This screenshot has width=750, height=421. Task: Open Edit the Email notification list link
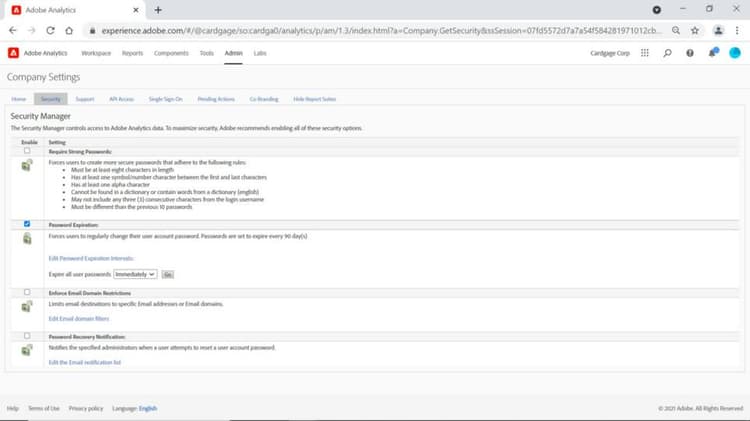tap(85, 363)
